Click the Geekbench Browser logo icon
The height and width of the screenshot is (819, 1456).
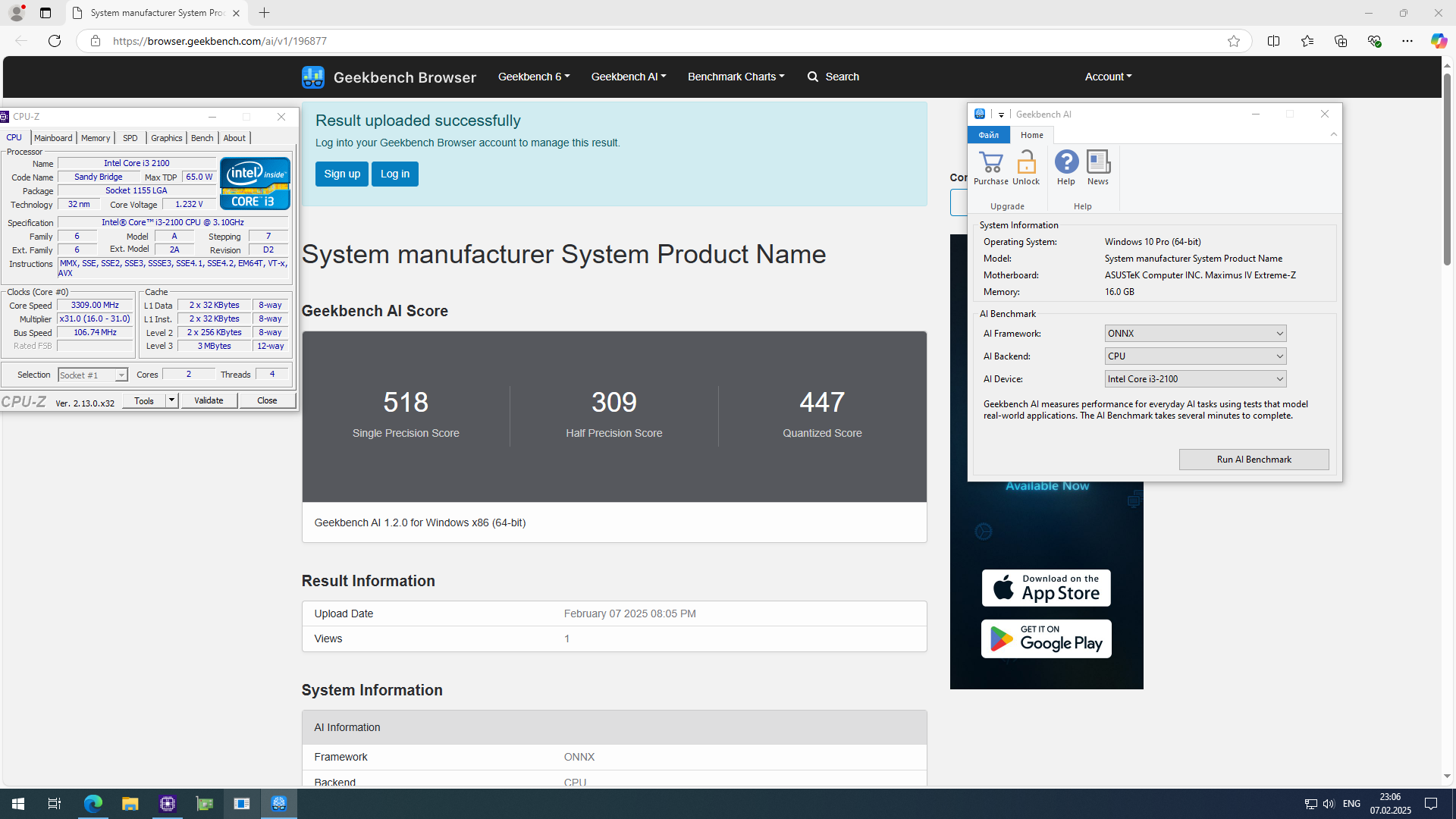[x=312, y=77]
